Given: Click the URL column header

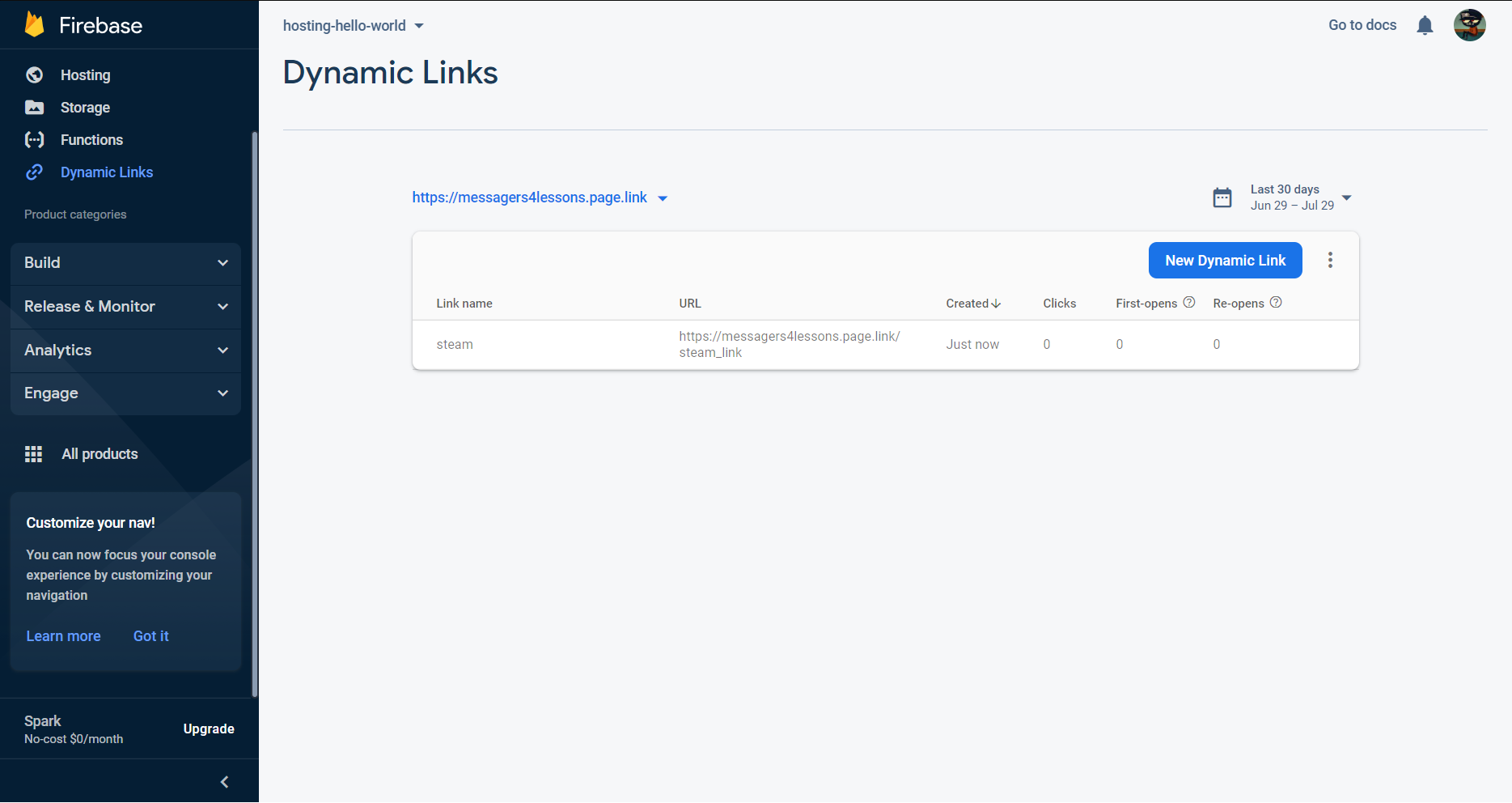Looking at the screenshot, I should [690, 304].
